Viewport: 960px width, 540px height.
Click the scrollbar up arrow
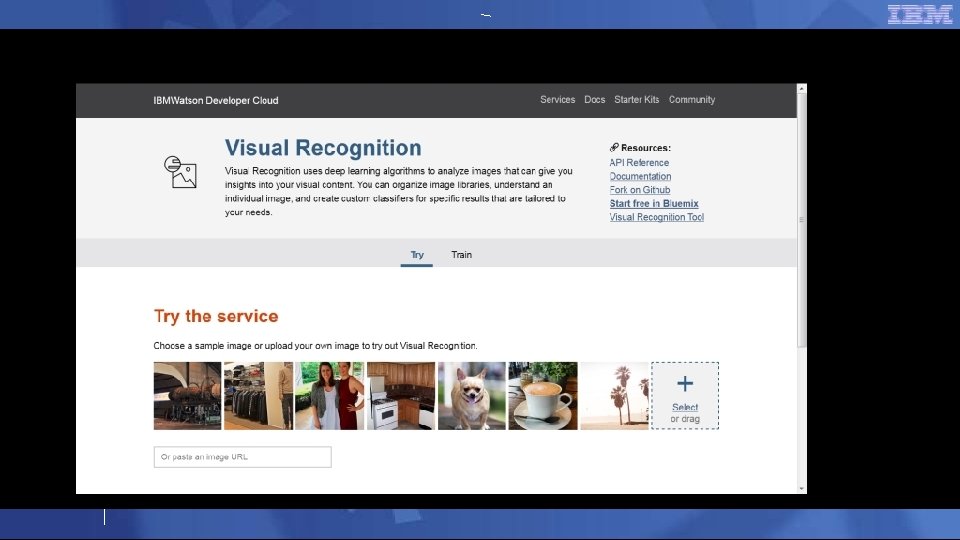tap(801, 89)
